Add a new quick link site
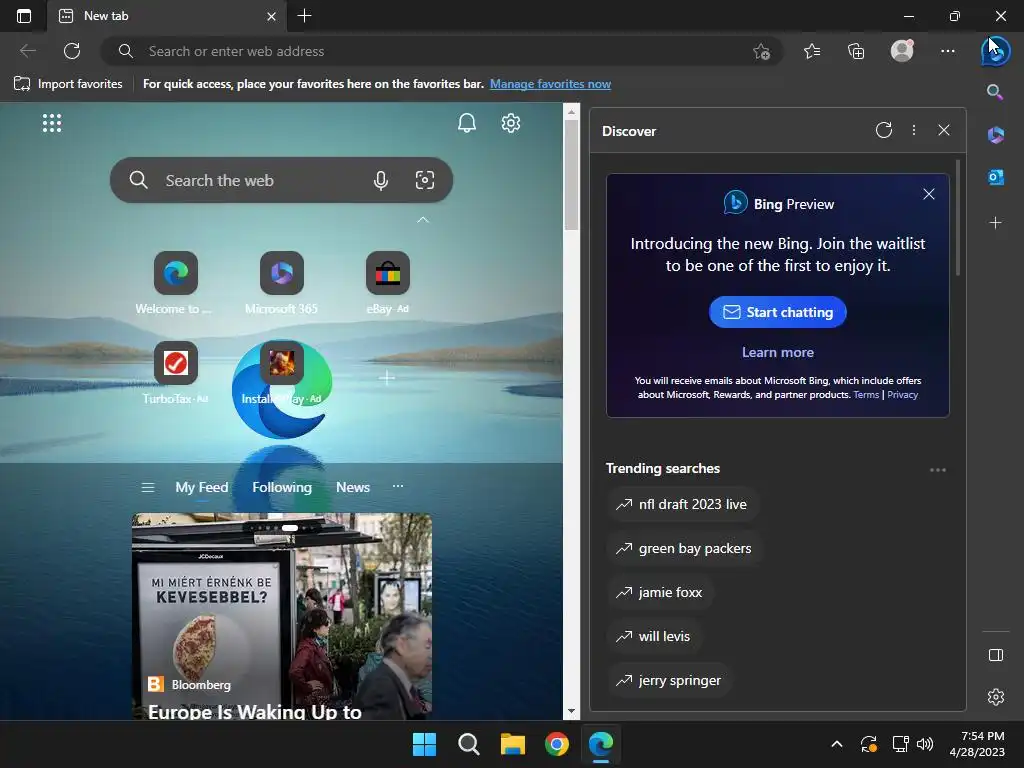The height and width of the screenshot is (768, 1024). click(x=387, y=377)
